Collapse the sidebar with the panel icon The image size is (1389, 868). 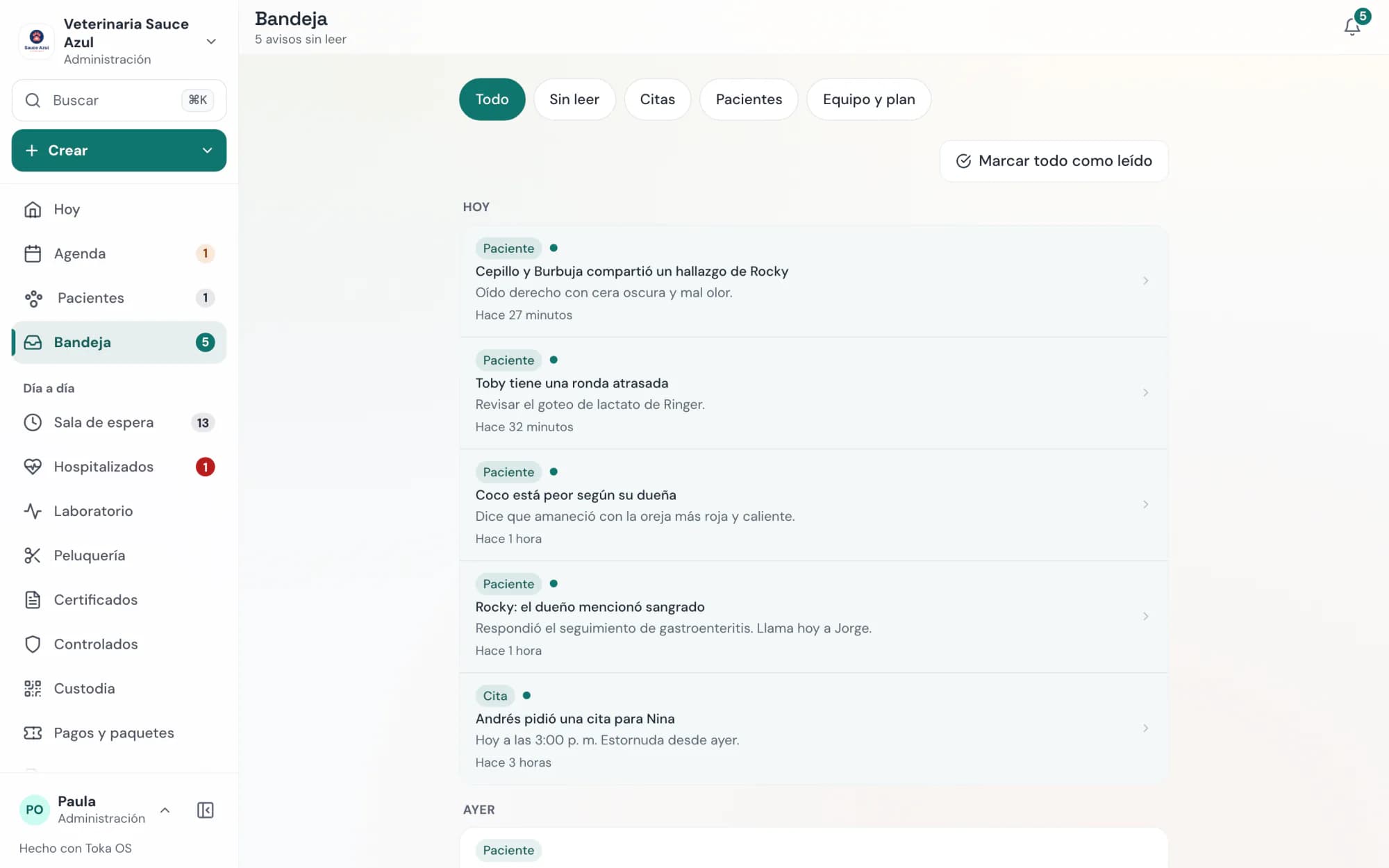206,810
